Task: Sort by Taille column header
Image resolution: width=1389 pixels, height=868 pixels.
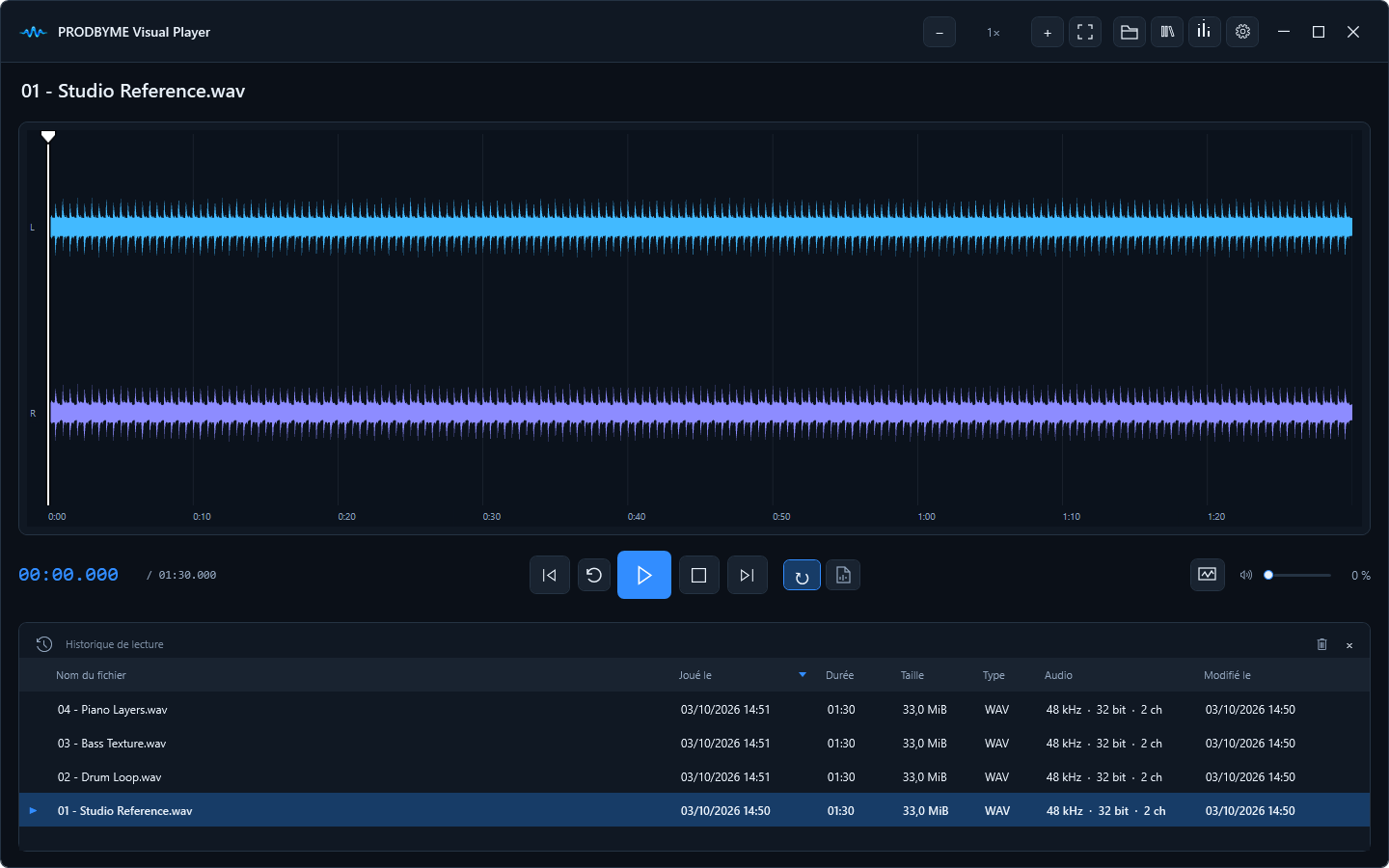Action: click(x=912, y=675)
